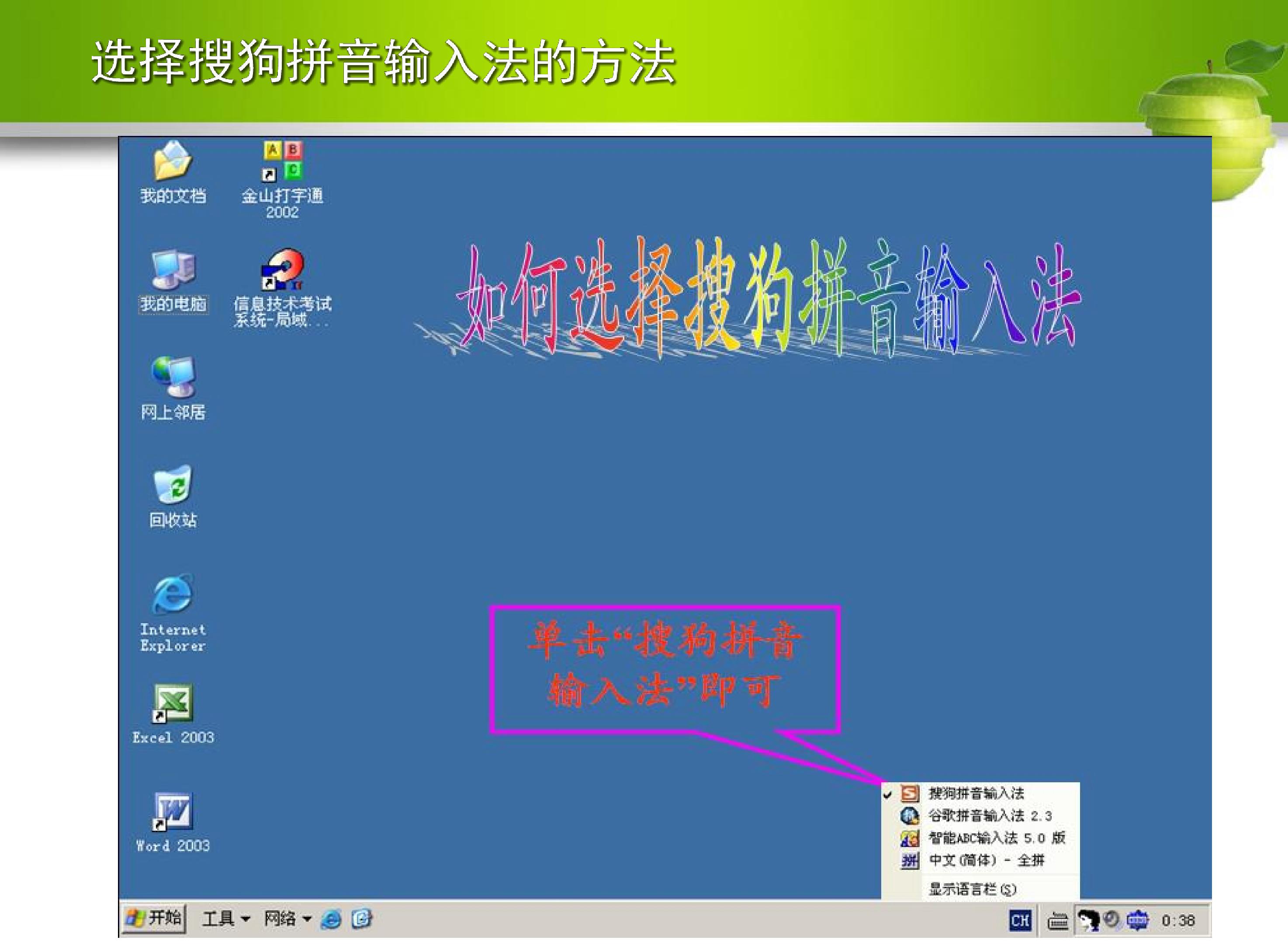Choose 搜狗拼音输入法 from the input method menu
The image size is (1288, 944).
[980, 793]
